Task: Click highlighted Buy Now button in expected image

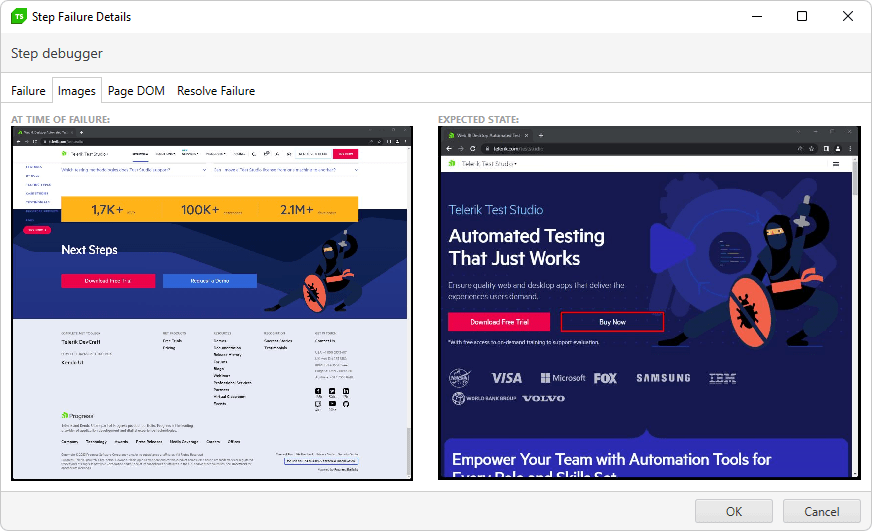Action: [612, 322]
